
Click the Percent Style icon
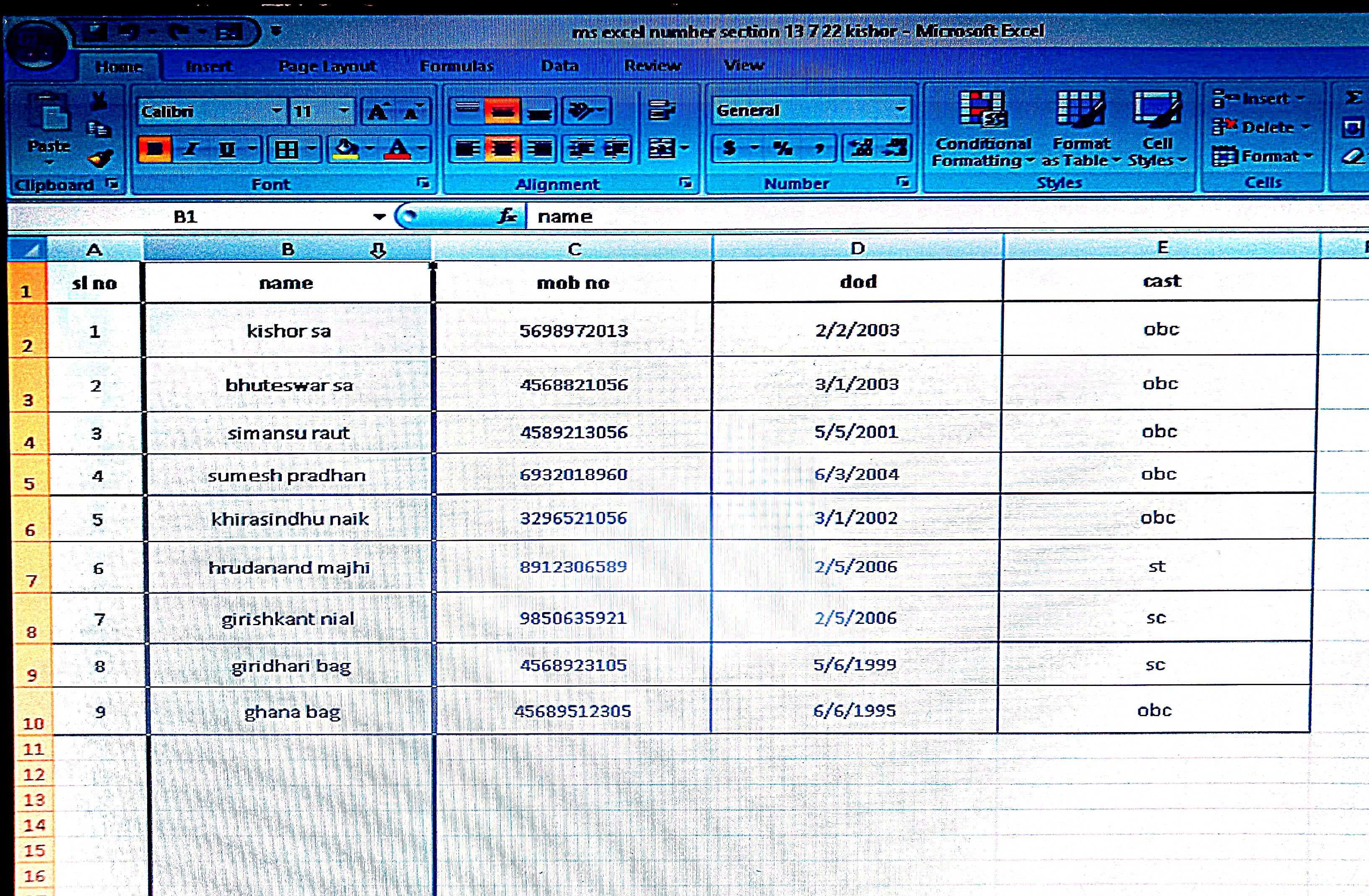[782, 148]
